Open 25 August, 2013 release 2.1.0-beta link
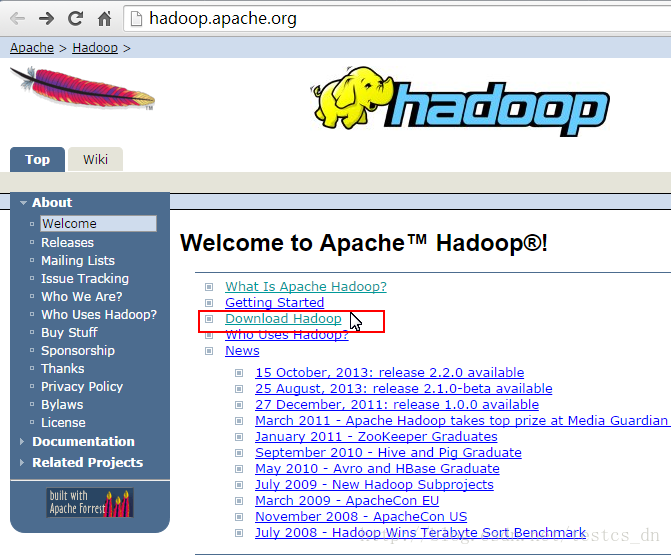Viewport: 671px width, 555px height. 404,389
